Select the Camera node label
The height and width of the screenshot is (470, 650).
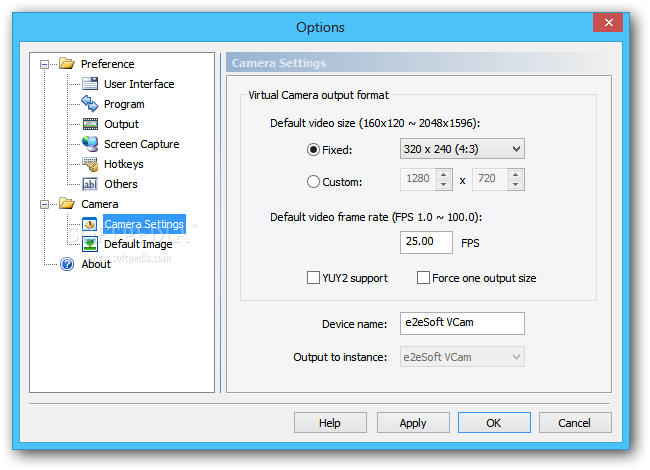(99, 204)
